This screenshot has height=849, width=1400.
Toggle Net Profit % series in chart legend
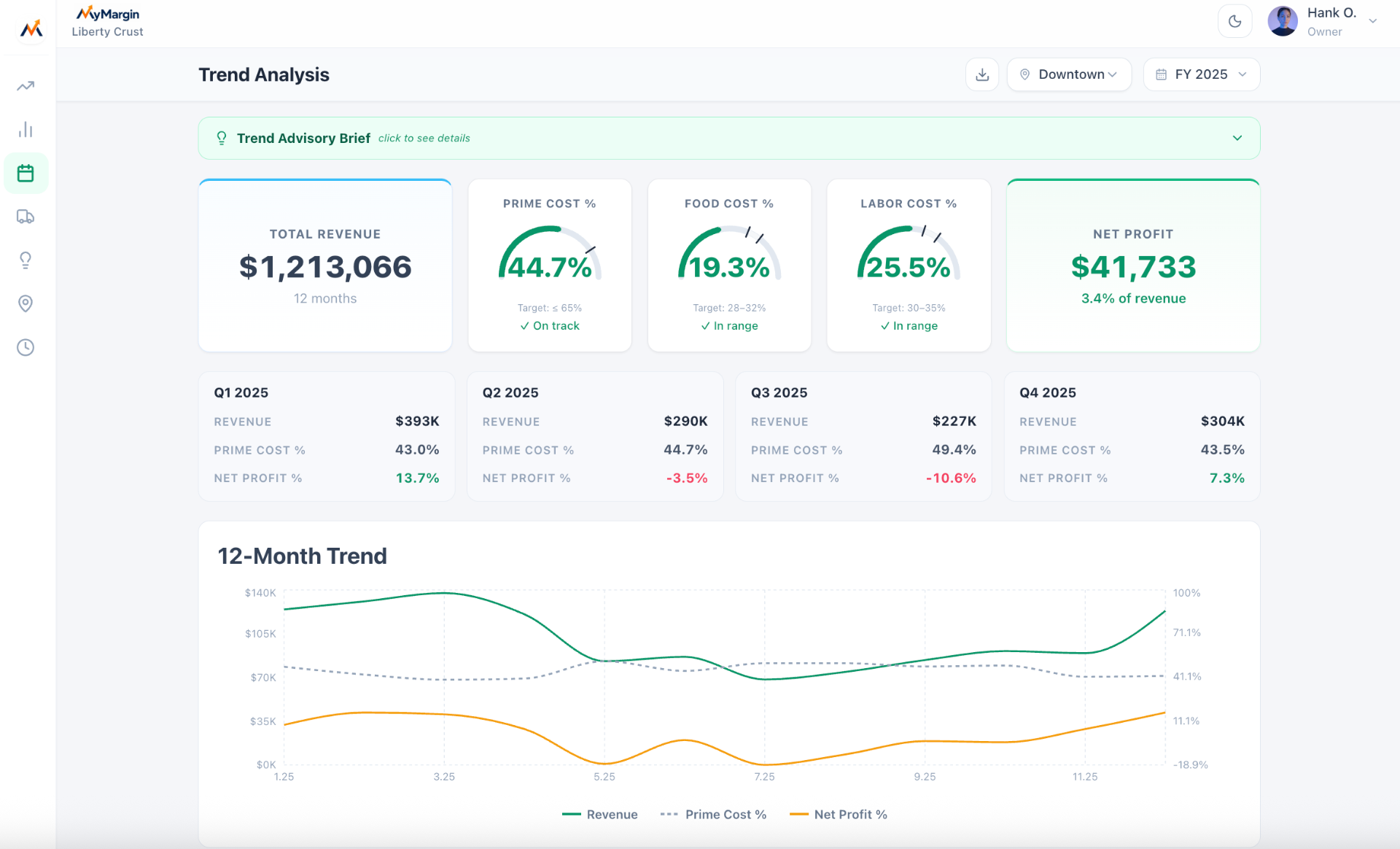coord(839,814)
